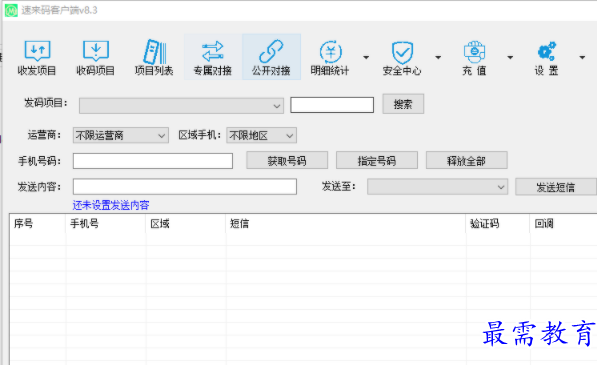Open the 发送至 combo box
Screen dimensions: 604x365
pos(437,187)
